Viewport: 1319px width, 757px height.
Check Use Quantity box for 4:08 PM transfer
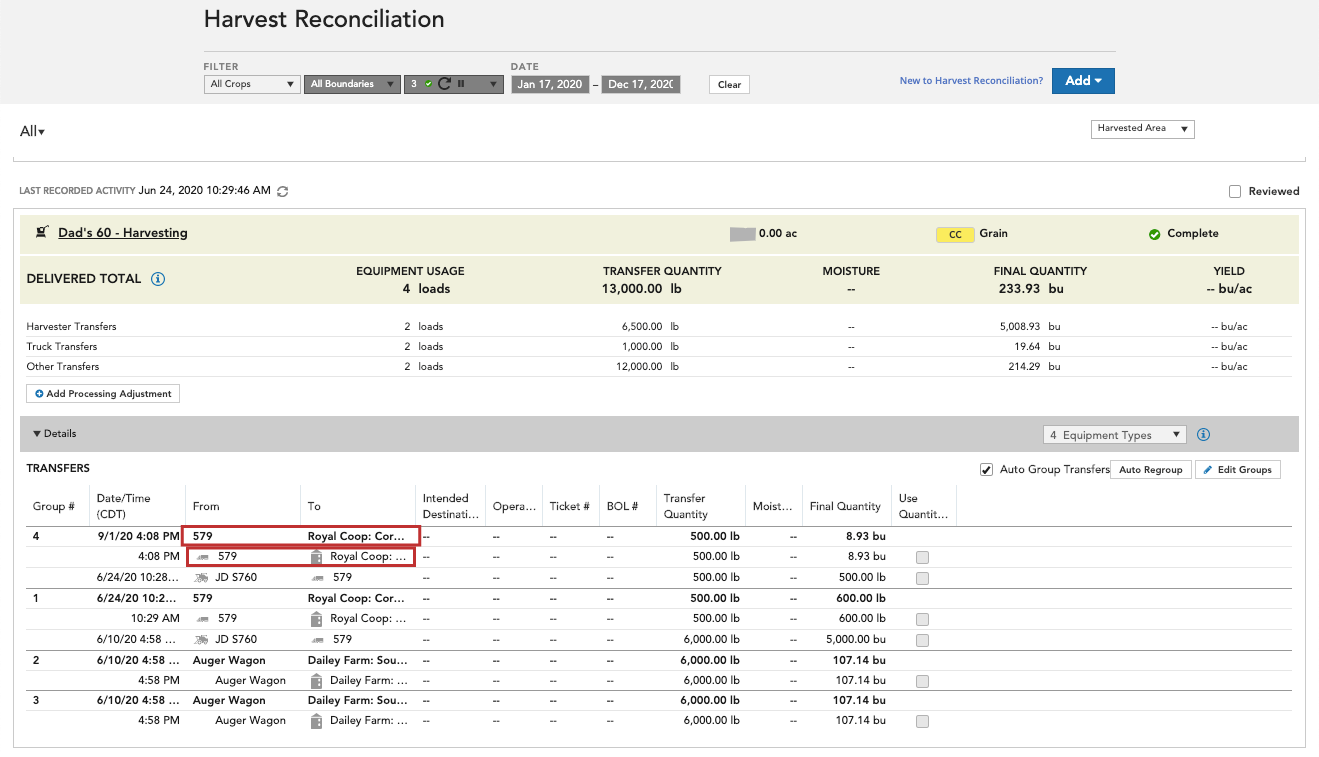[x=922, y=557]
